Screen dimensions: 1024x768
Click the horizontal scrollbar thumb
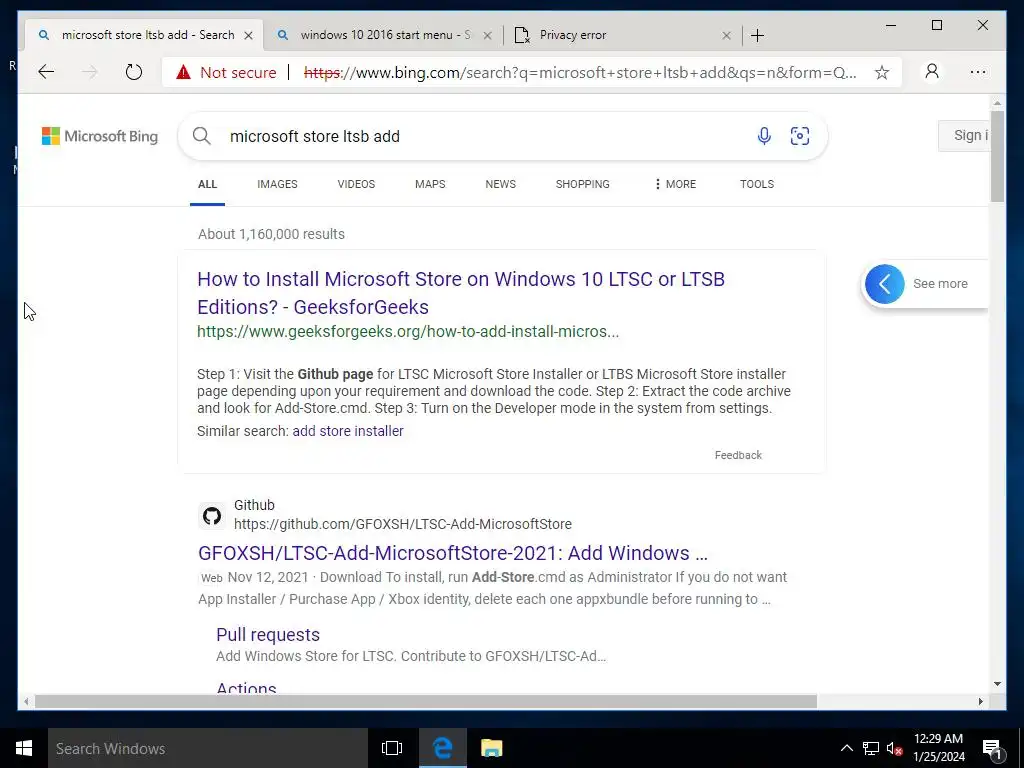point(426,701)
